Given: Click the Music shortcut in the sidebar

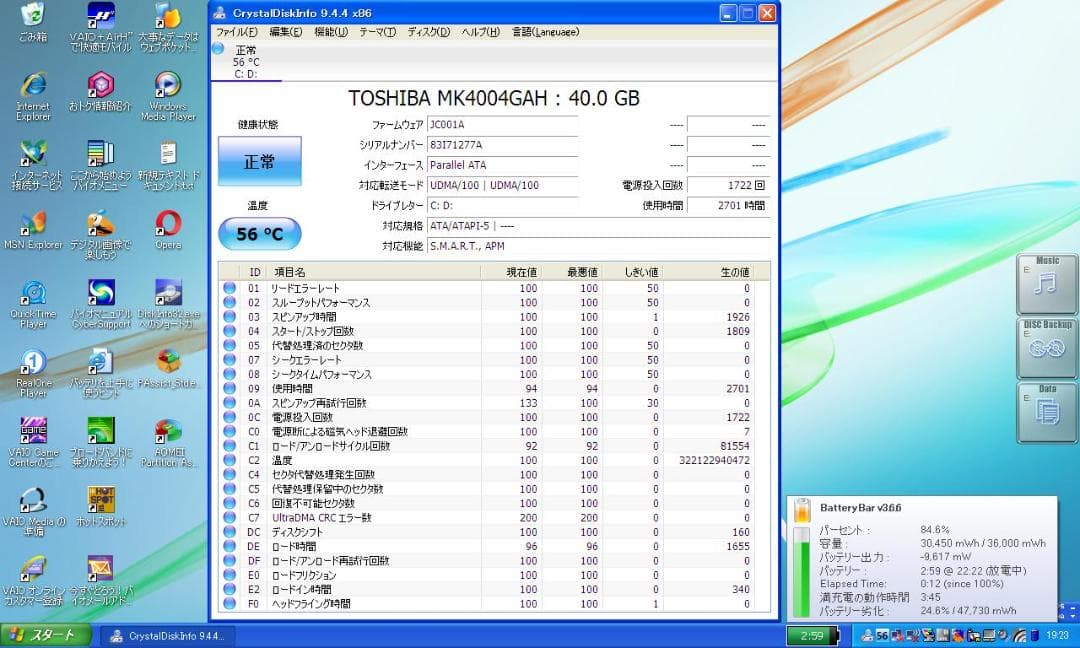Looking at the screenshot, I should click(1046, 283).
